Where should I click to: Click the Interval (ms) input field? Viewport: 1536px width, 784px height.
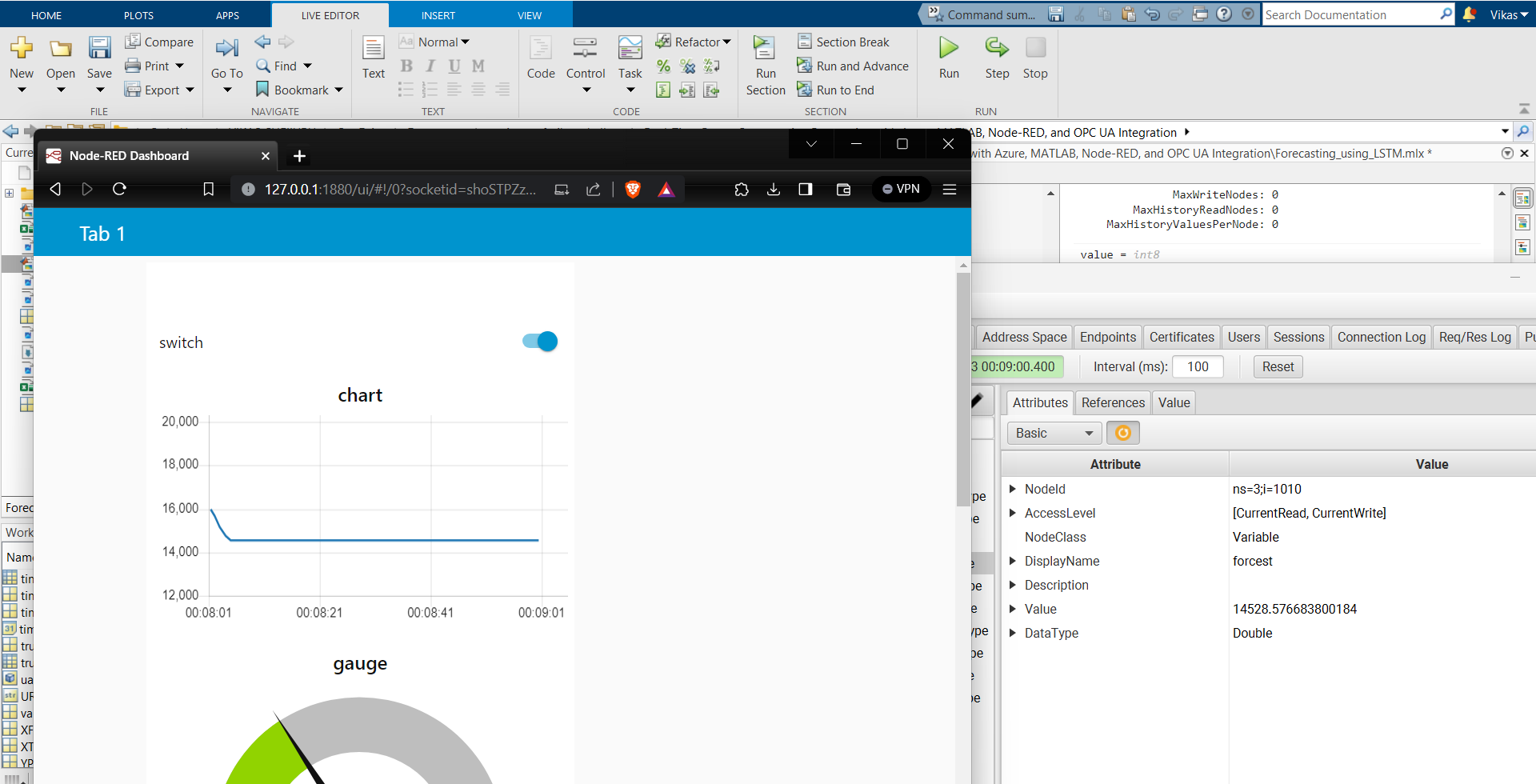tap(1198, 366)
